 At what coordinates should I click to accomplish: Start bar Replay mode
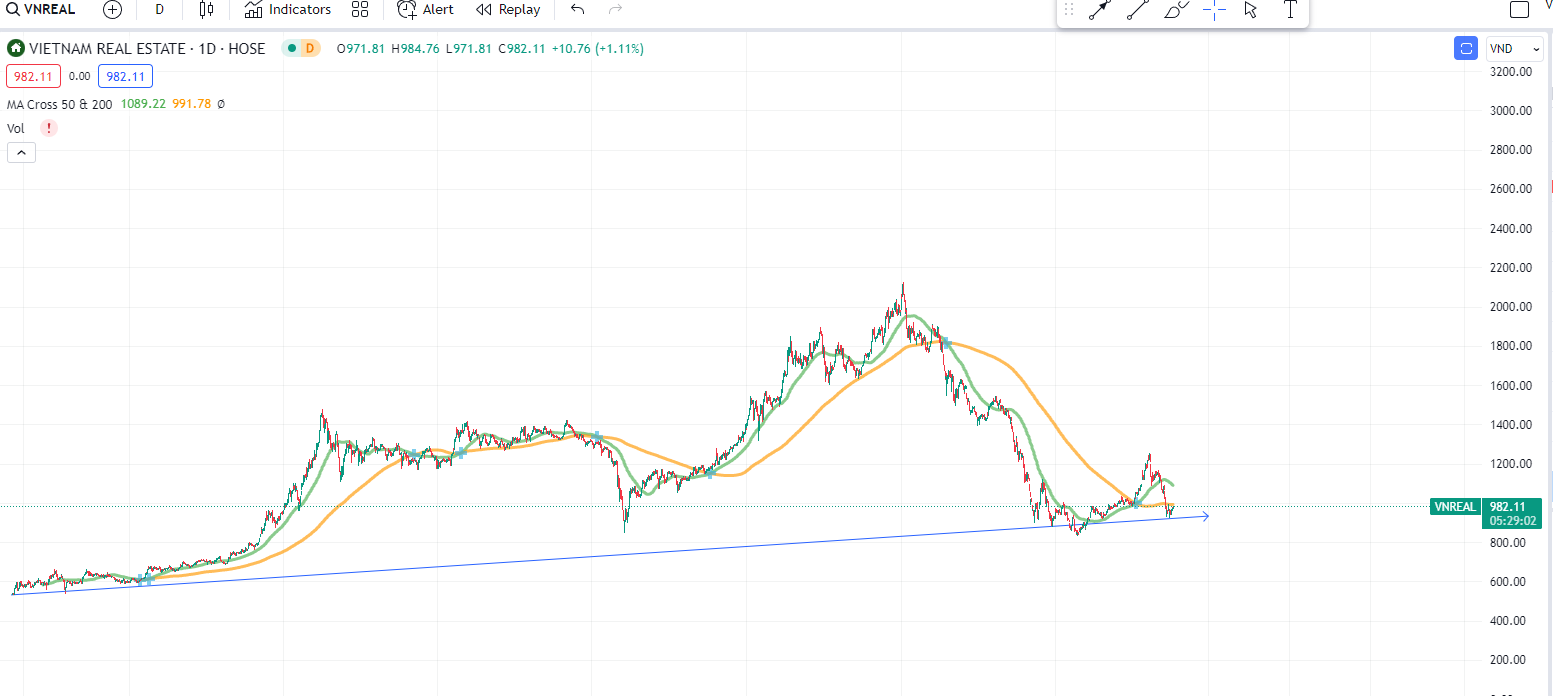508,10
